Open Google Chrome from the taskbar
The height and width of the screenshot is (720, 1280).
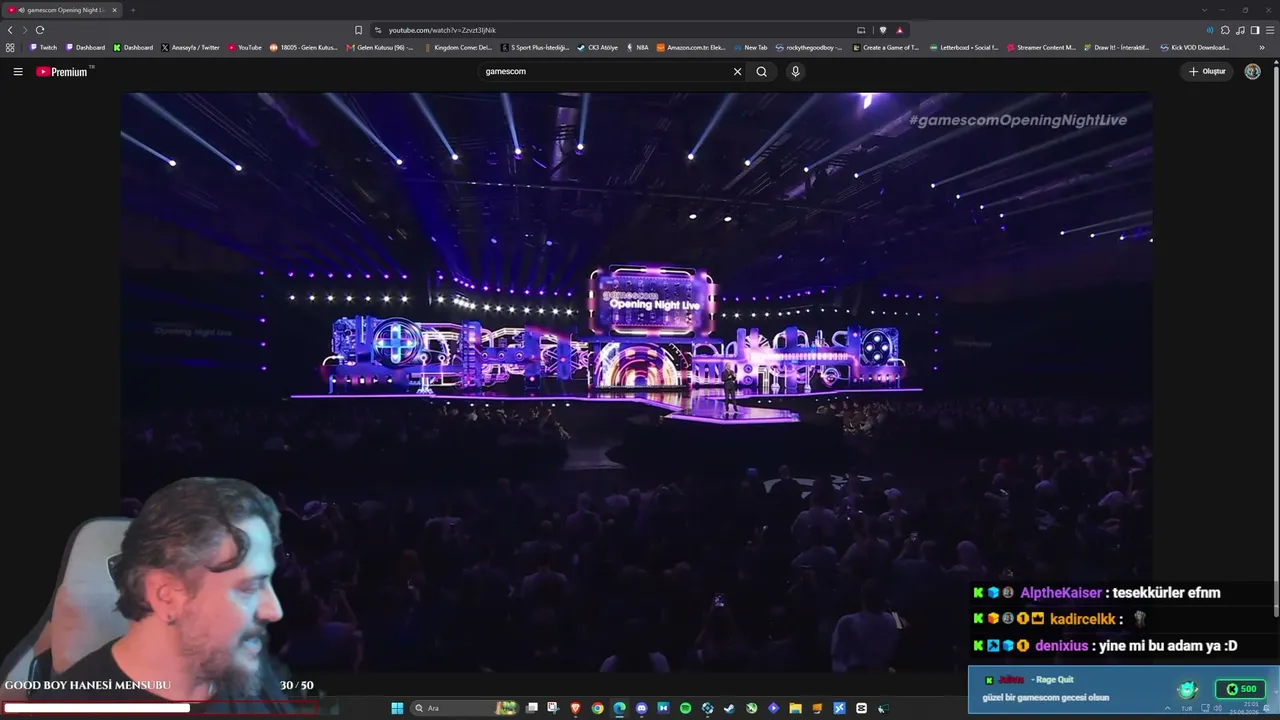click(597, 708)
